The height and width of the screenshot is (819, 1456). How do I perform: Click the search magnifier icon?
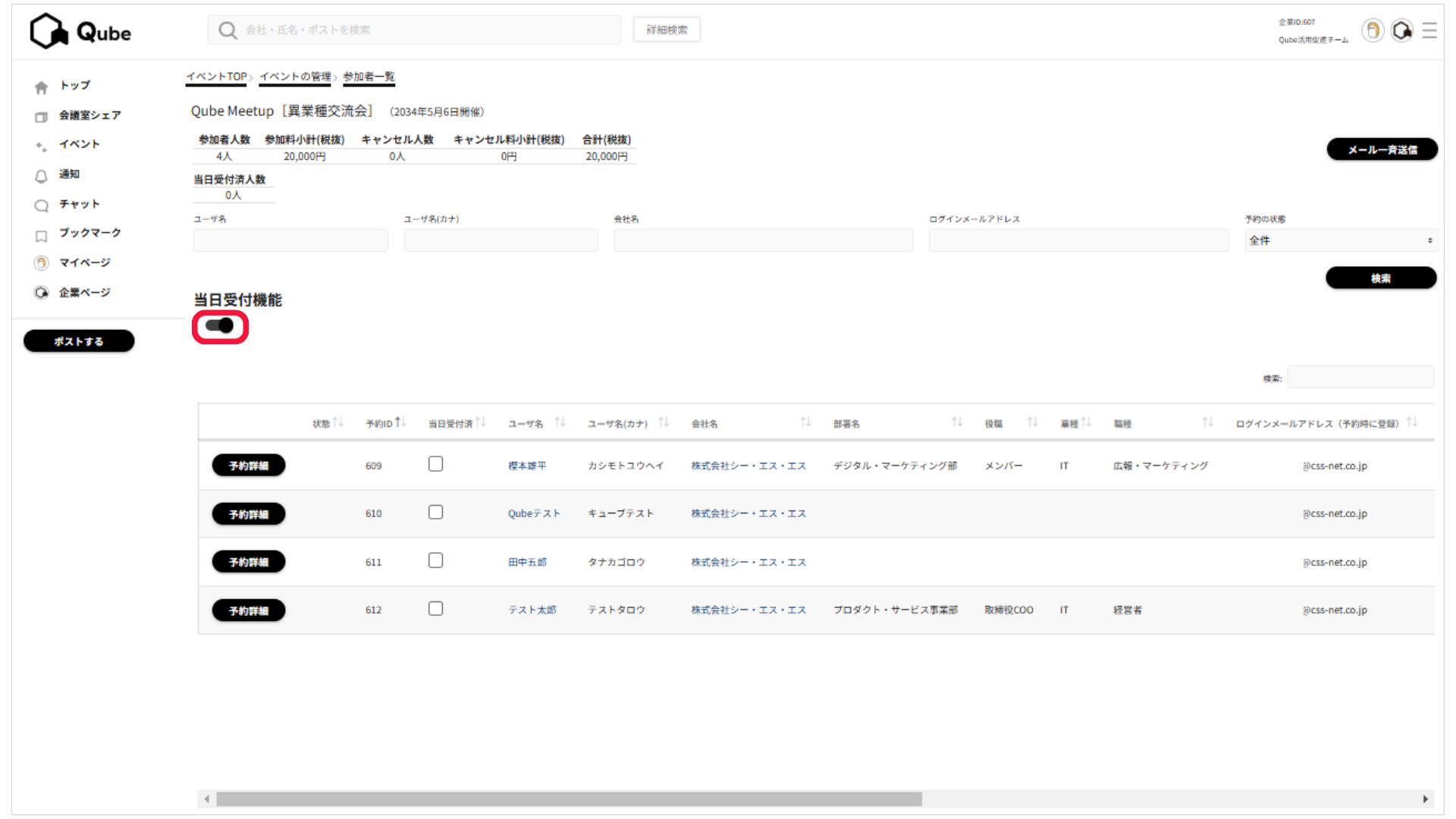coord(227,30)
